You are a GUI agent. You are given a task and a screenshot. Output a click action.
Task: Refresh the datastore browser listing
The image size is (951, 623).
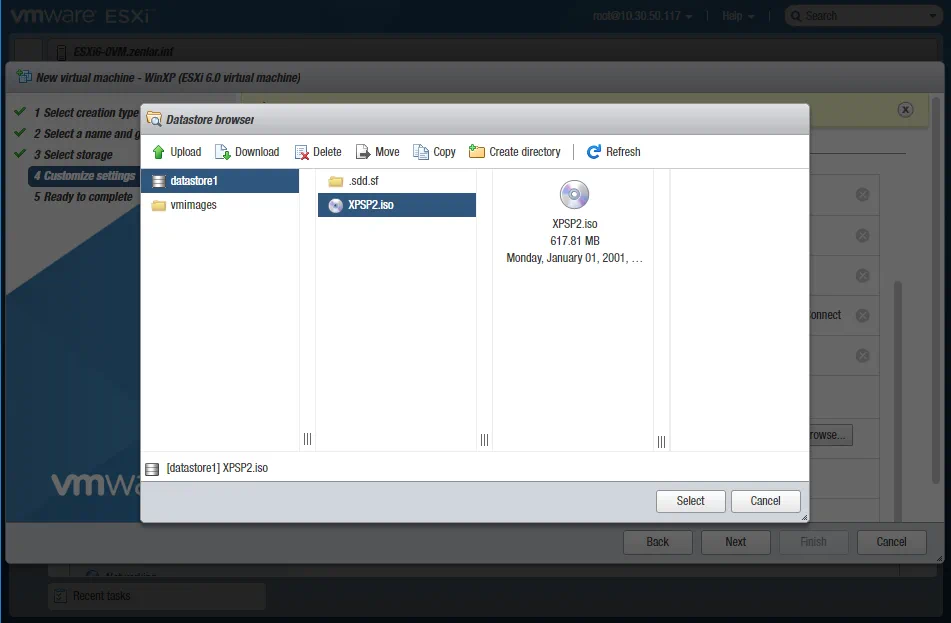613,152
